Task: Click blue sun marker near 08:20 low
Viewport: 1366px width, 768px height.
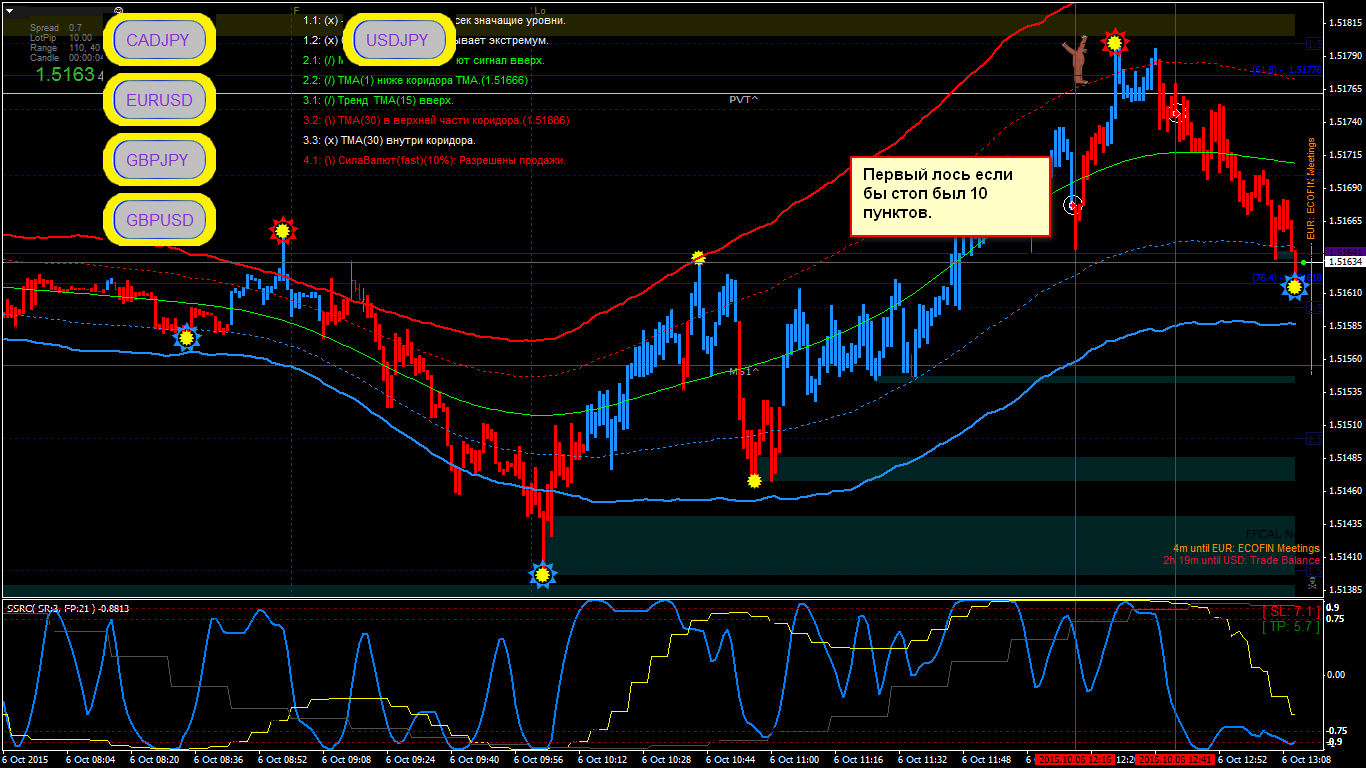Action: tap(186, 337)
